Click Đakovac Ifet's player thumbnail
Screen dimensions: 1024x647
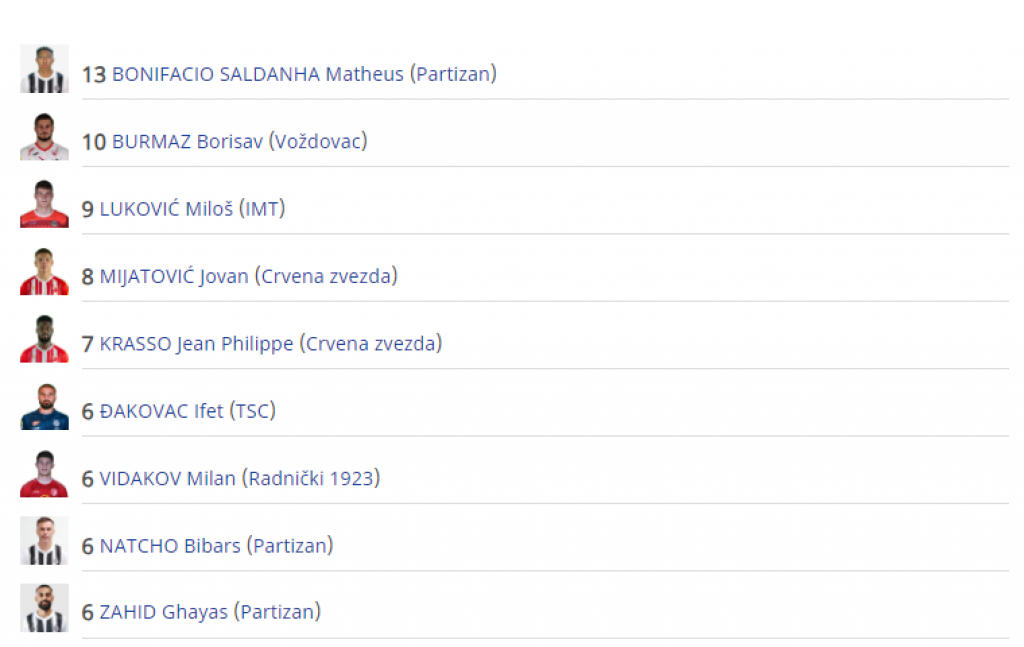[44, 406]
